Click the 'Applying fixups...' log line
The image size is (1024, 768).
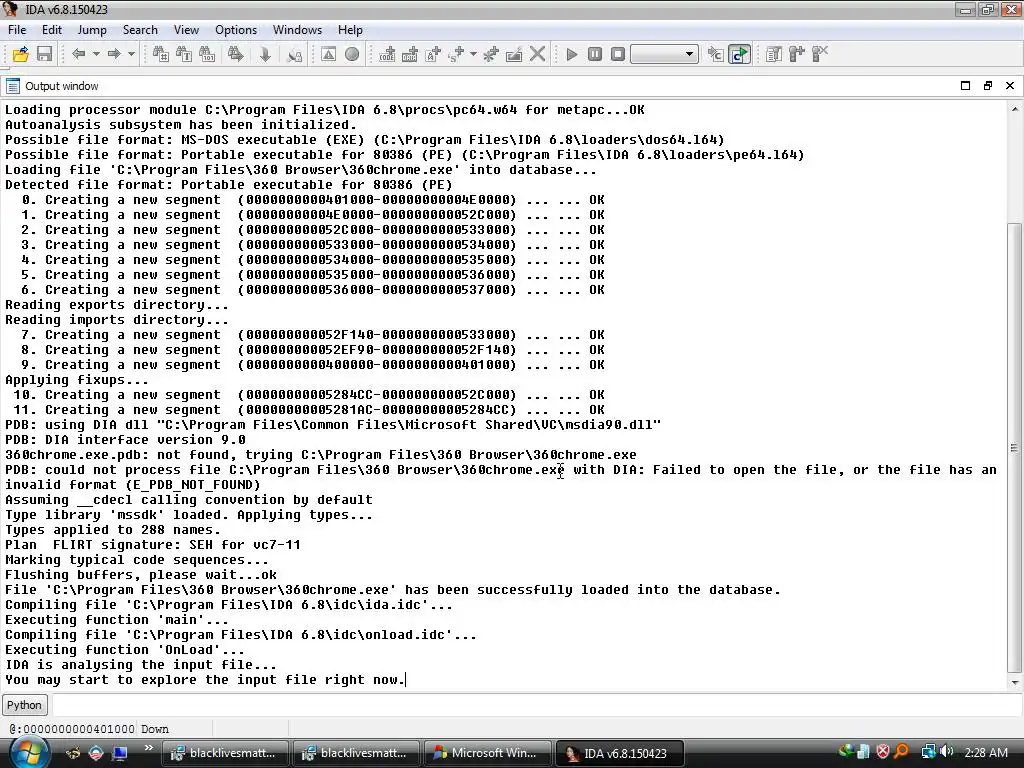(x=77, y=380)
